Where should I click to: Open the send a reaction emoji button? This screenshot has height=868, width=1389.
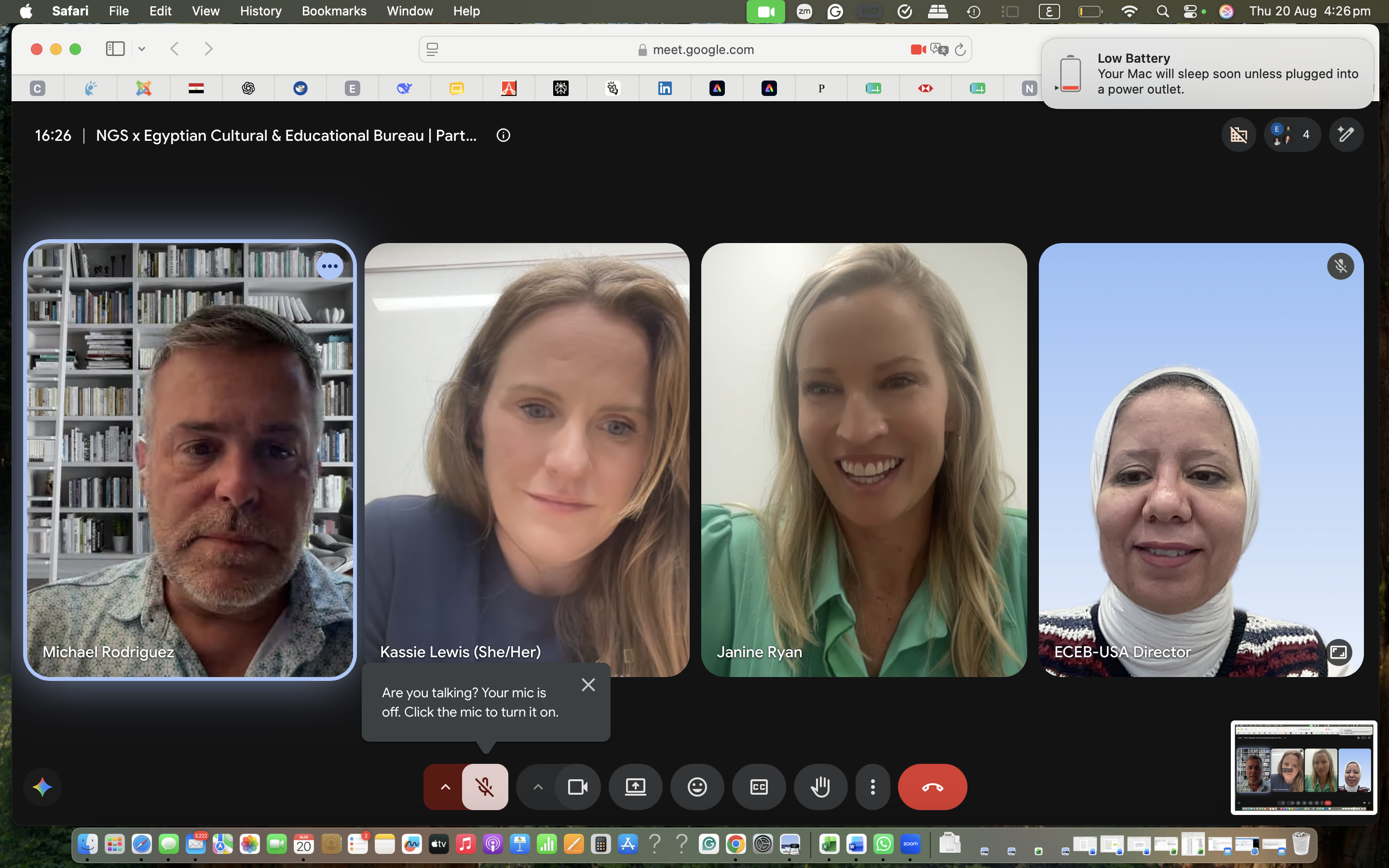(697, 787)
